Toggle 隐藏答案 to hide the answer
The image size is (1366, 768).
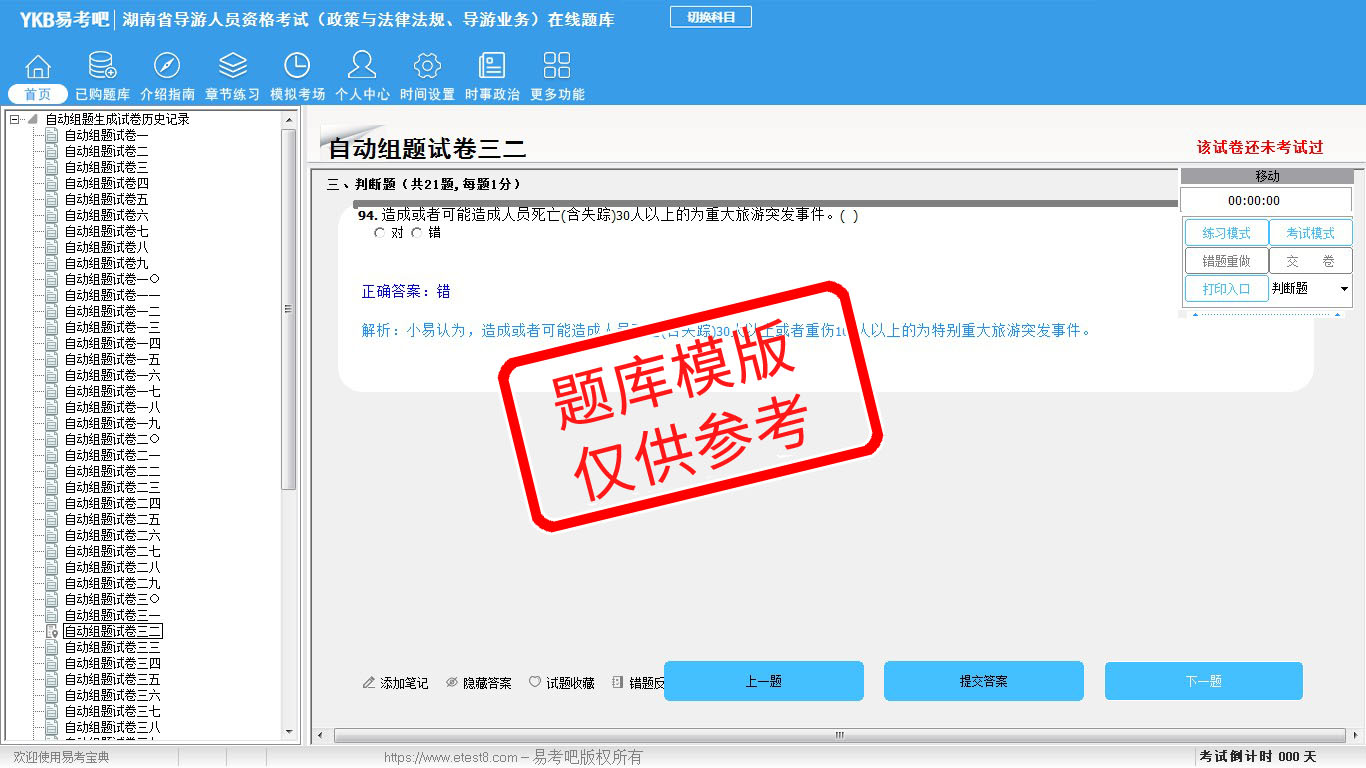478,683
